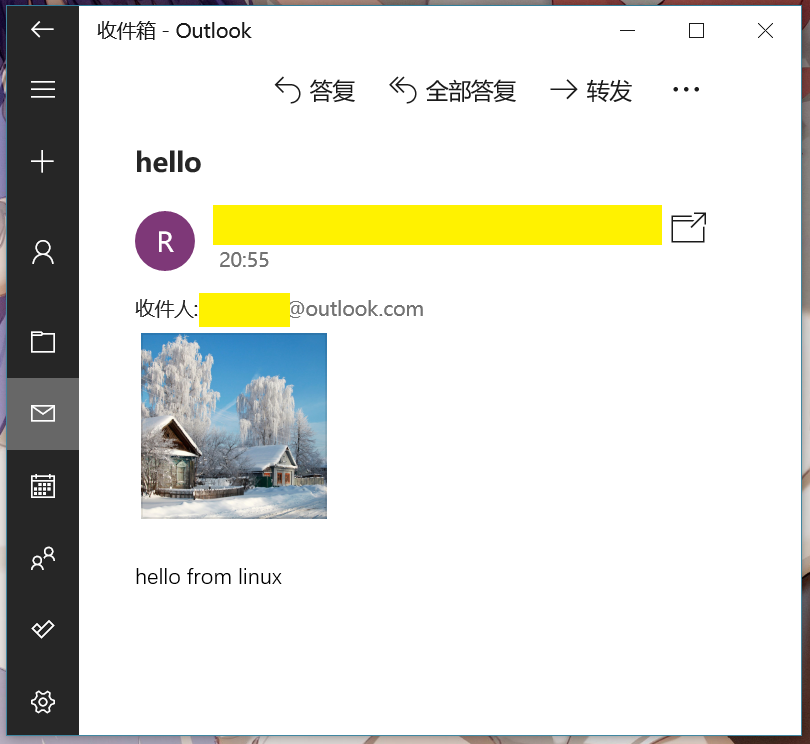Screen dimensions: 810x744
Task: Open the more actions ellipsis menu
Action: pos(686,90)
